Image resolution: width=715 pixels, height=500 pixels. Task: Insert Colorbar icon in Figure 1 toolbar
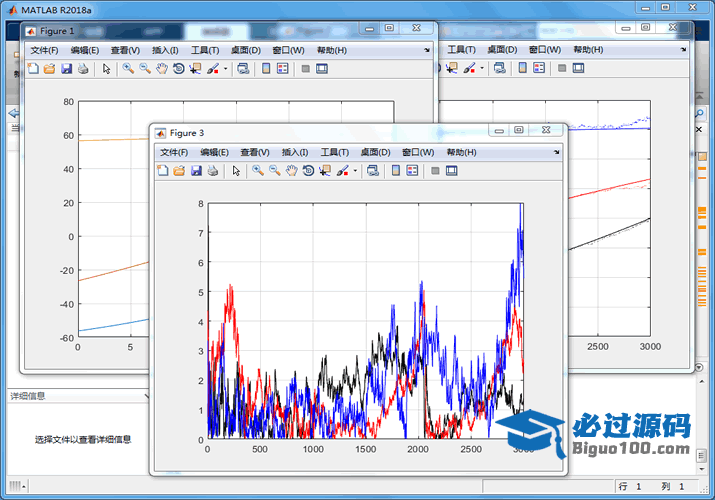266,69
